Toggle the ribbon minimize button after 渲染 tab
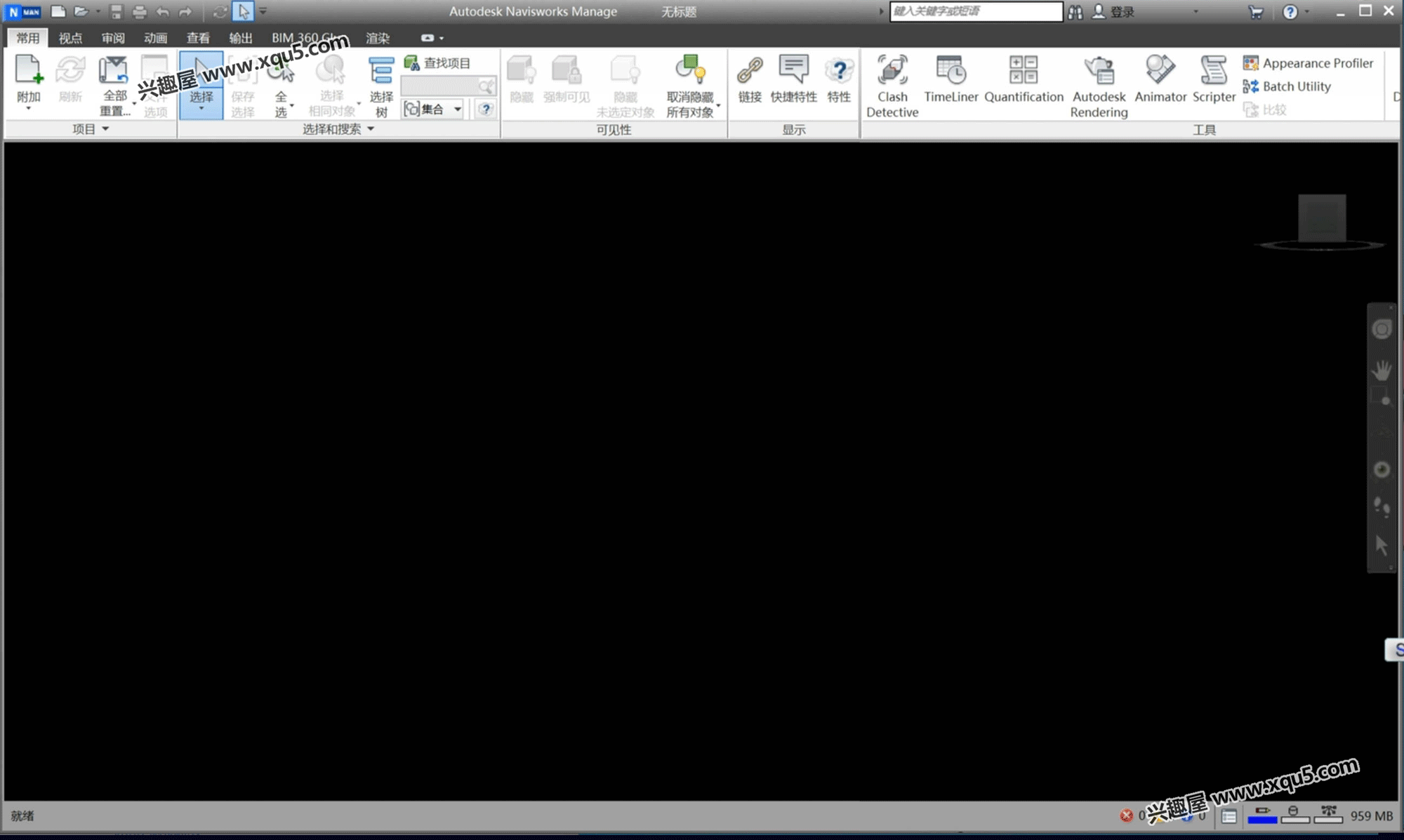The image size is (1404, 840). point(427,38)
